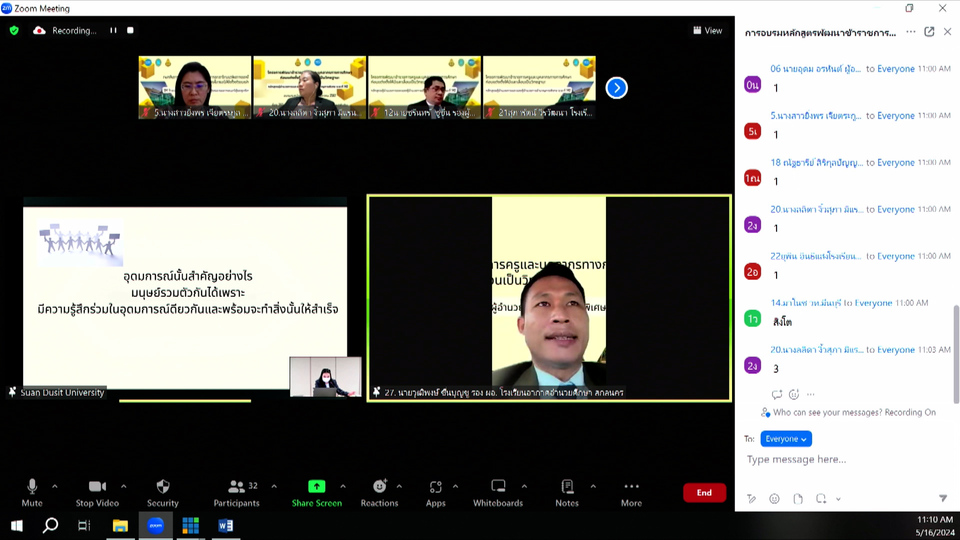Open the Security shield menu
This screenshot has width=960, height=540.
162,493
